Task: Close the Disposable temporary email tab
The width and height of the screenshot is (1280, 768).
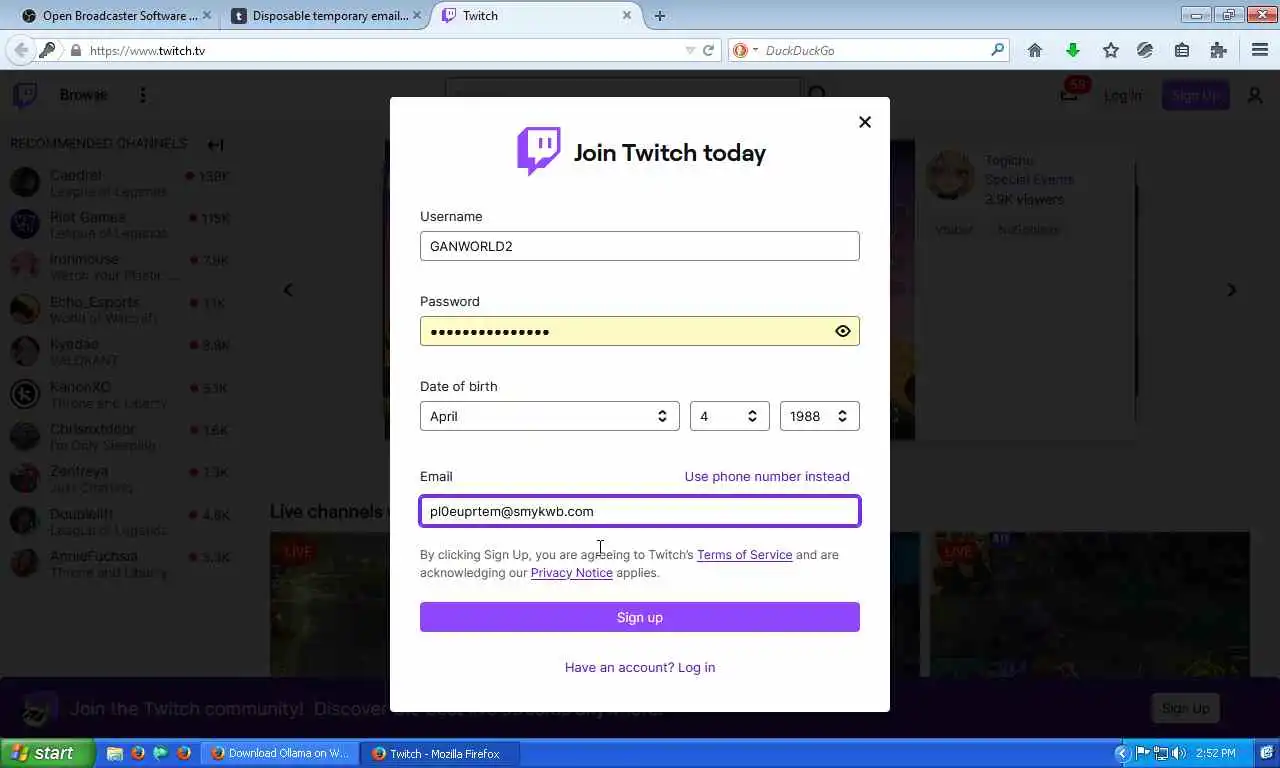Action: 417,15
